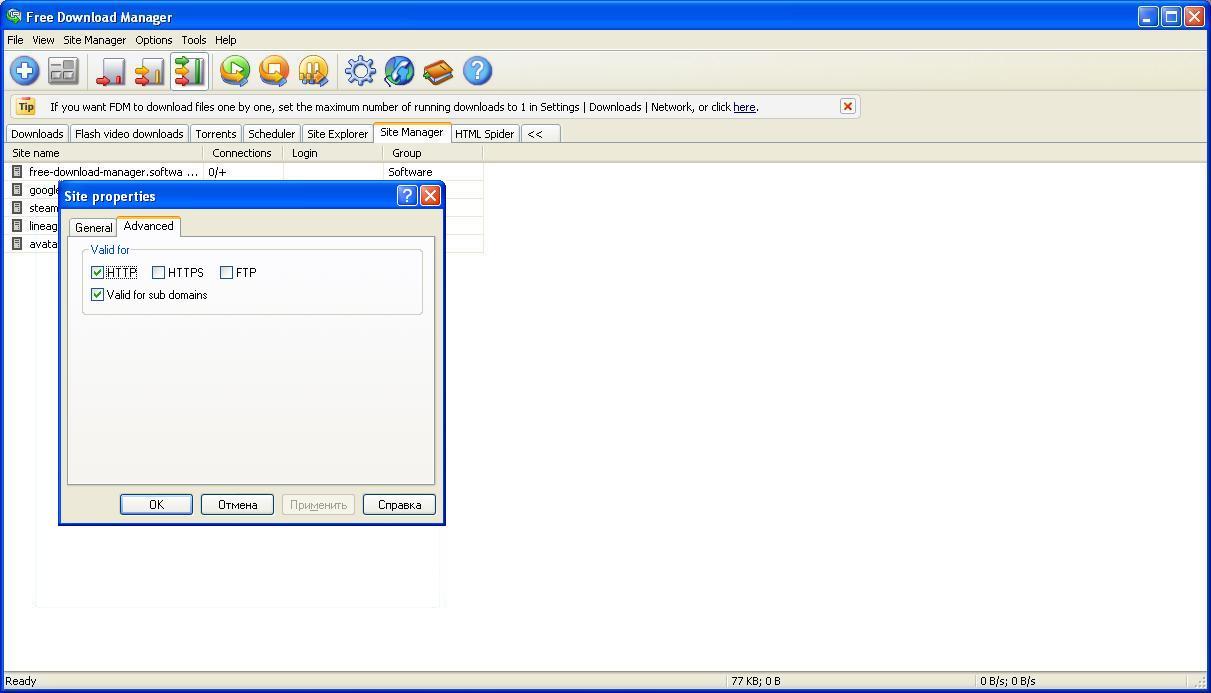Screen dimensions: 1211x693
Task: Click the blue question mark Help icon
Action: point(477,70)
